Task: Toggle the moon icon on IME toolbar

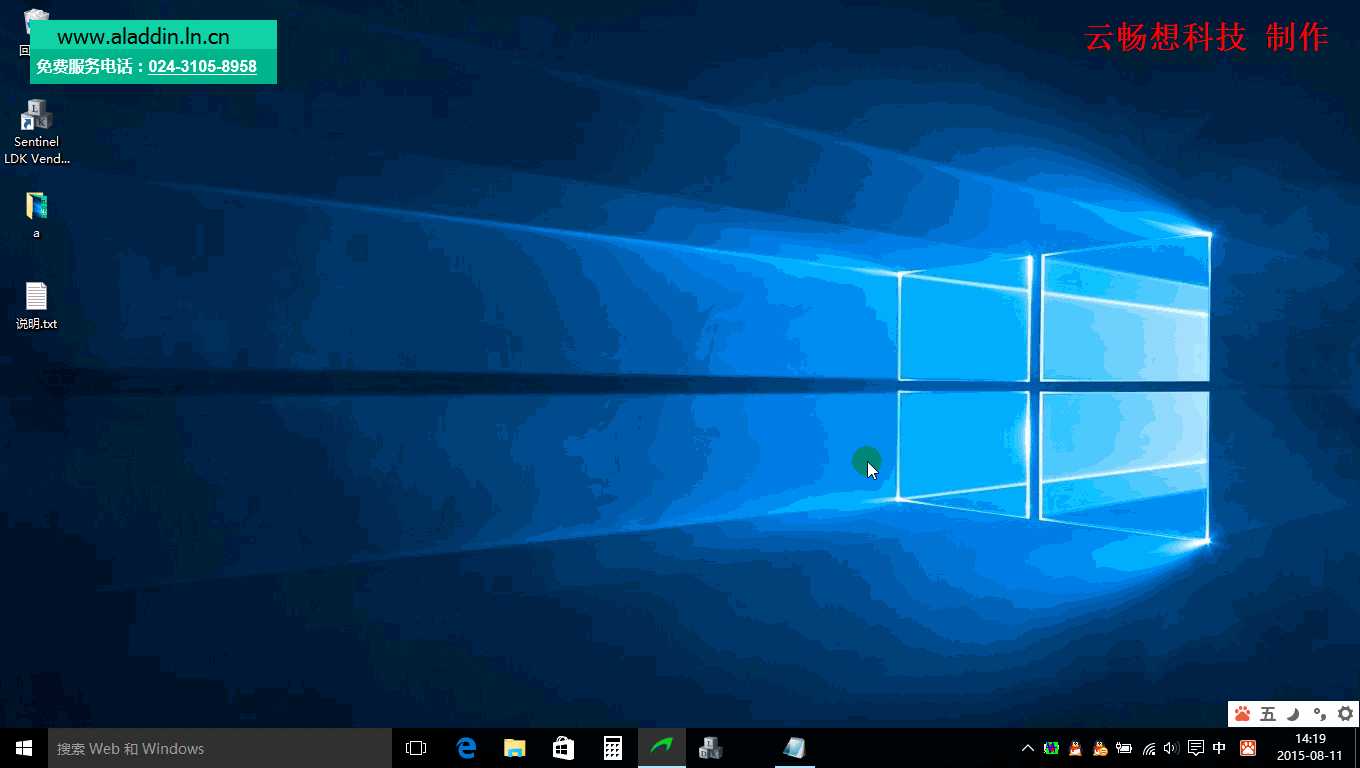Action: click(1294, 714)
